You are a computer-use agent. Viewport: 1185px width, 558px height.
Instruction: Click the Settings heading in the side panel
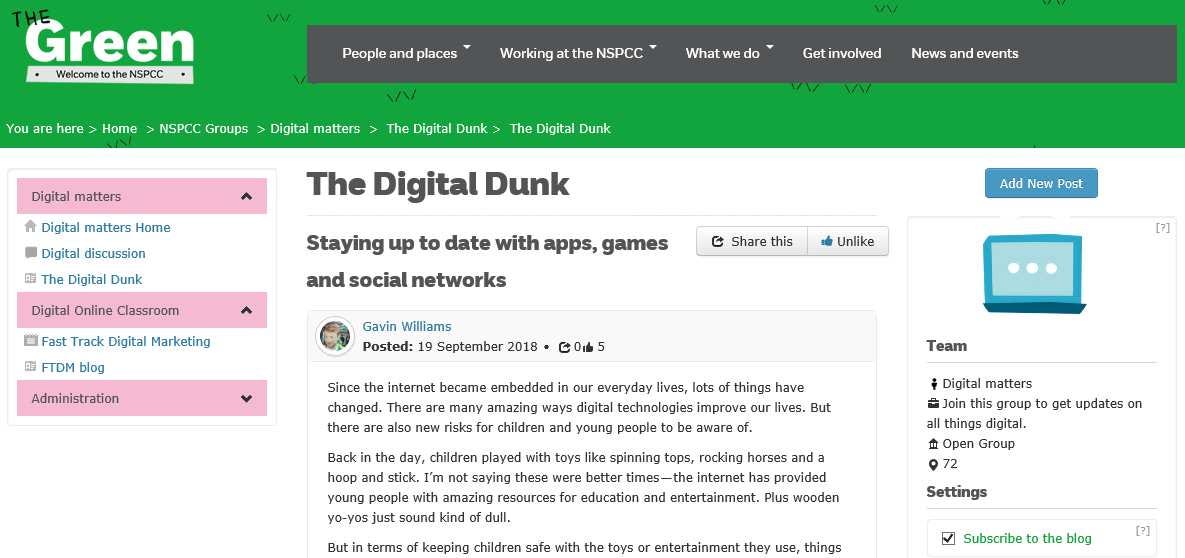pos(957,491)
